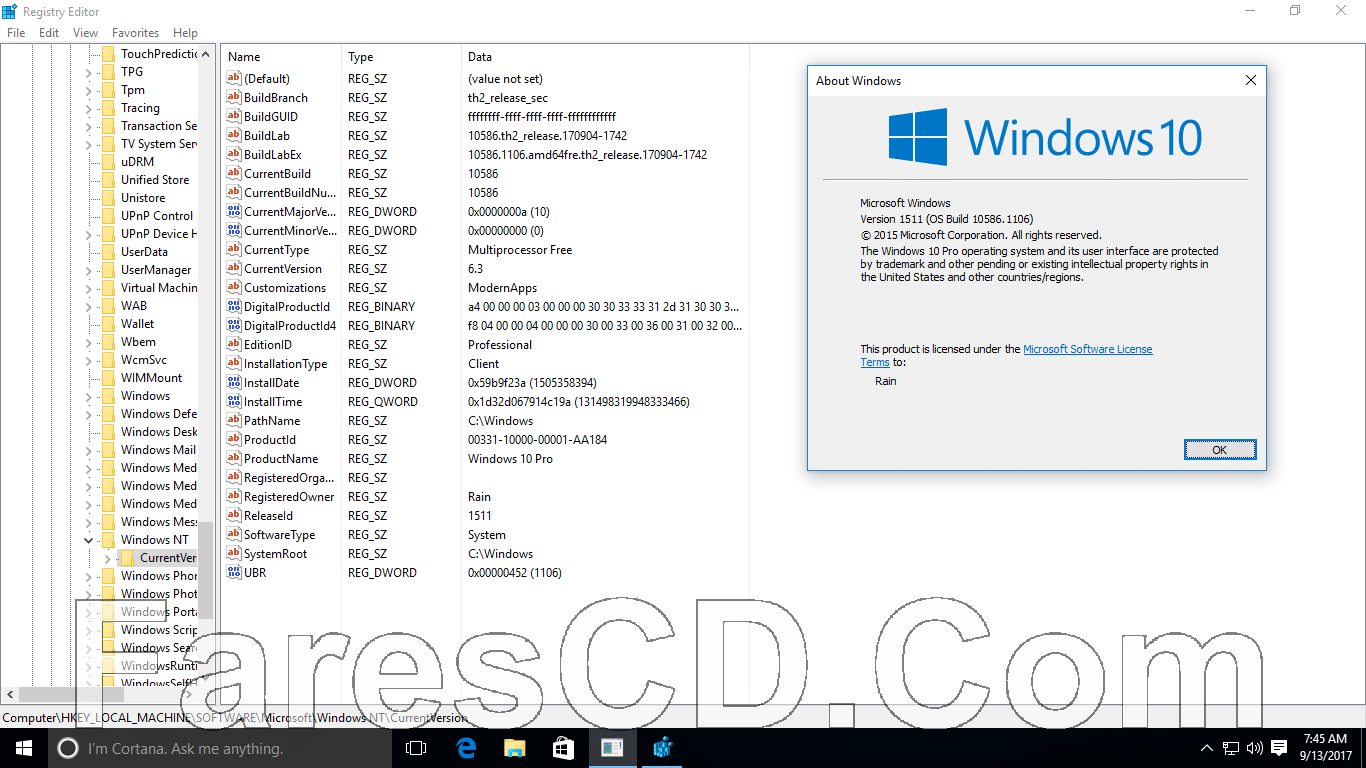Close the About Windows dialog

(x=1250, y=81)
